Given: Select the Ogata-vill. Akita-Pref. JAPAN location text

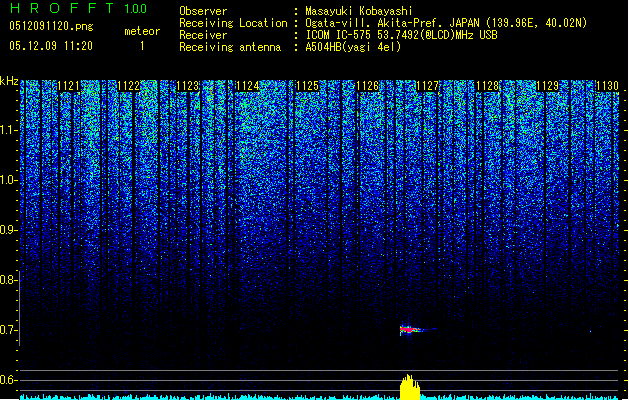Looking at the screenshot, I should pos(446,23).
